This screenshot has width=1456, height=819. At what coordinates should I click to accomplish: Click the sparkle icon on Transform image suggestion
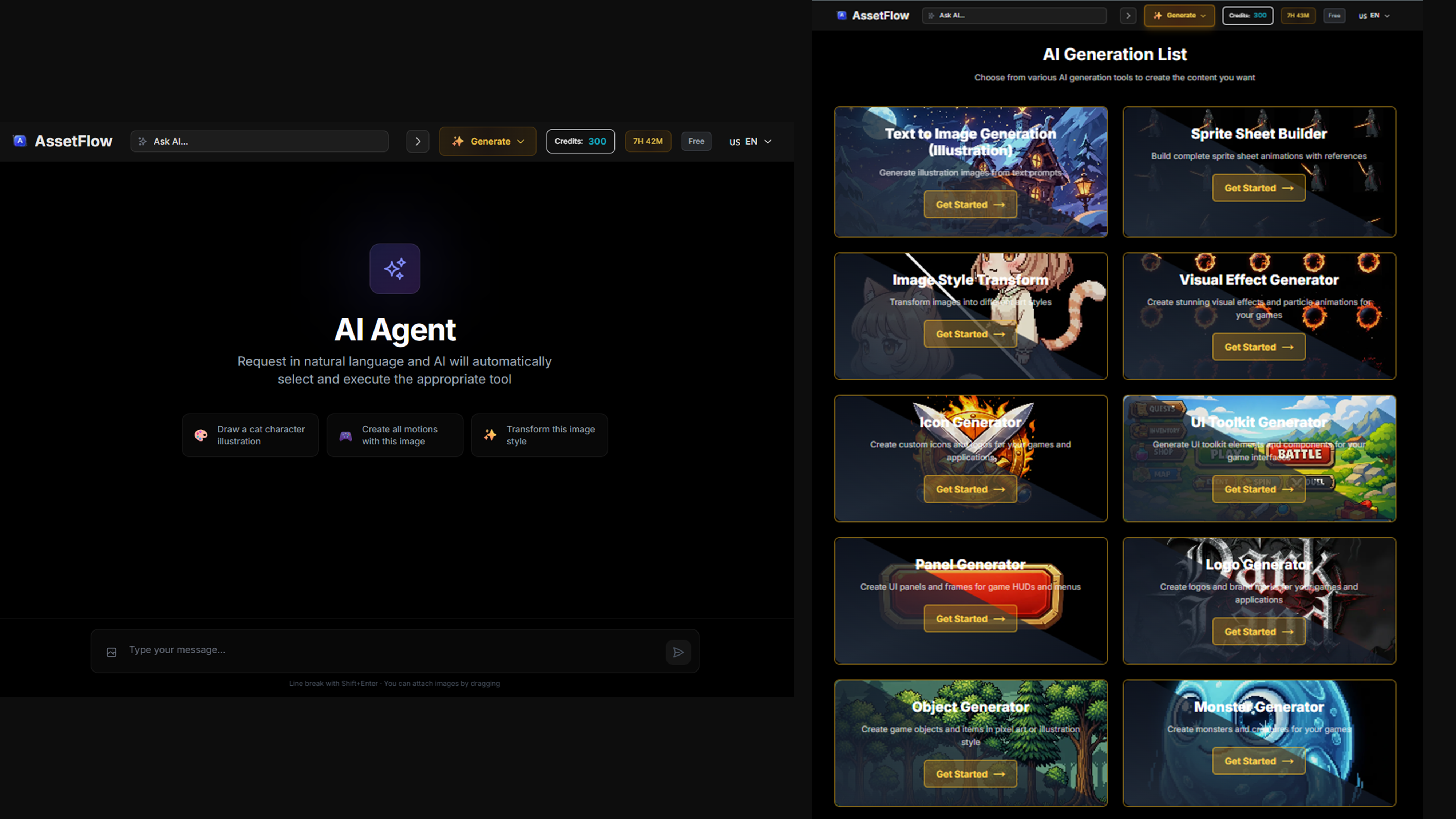coord(490,435)
